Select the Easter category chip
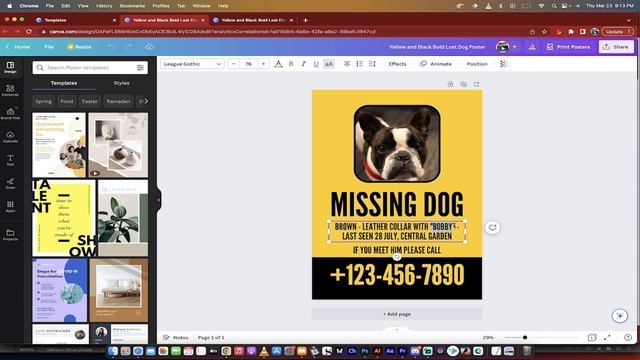The image size is (640, 360). [x=90, y=101]
